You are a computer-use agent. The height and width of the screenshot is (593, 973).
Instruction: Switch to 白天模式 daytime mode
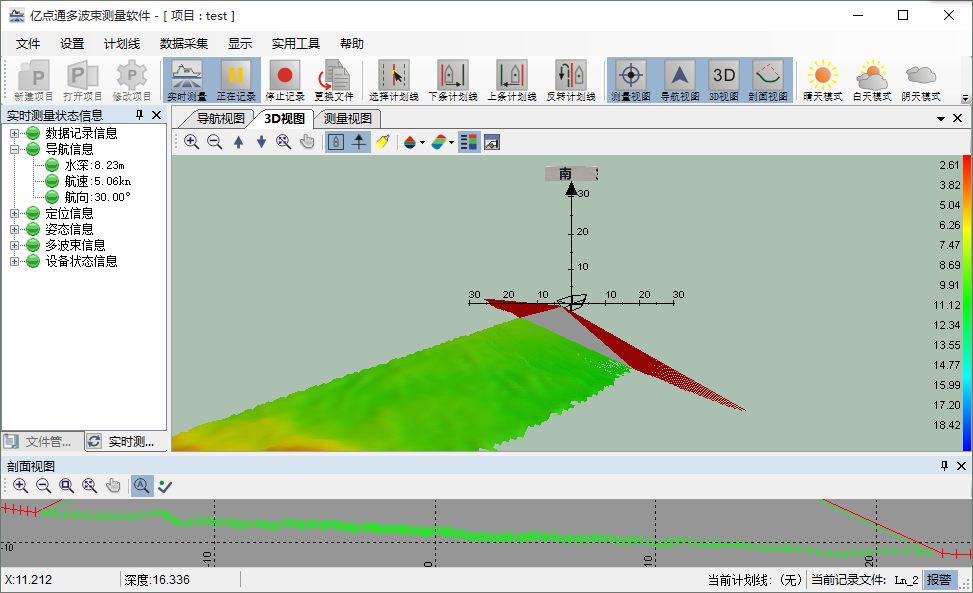872,81
